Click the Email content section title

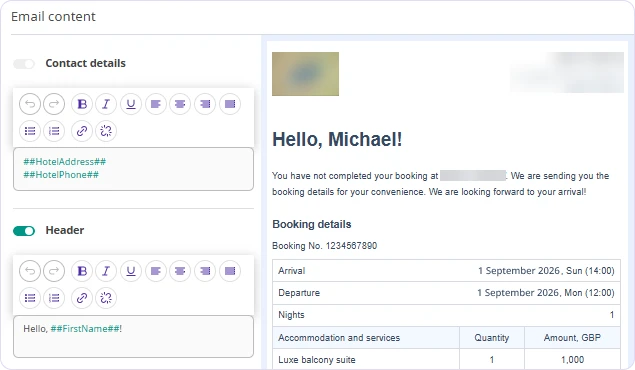(53, 17)
